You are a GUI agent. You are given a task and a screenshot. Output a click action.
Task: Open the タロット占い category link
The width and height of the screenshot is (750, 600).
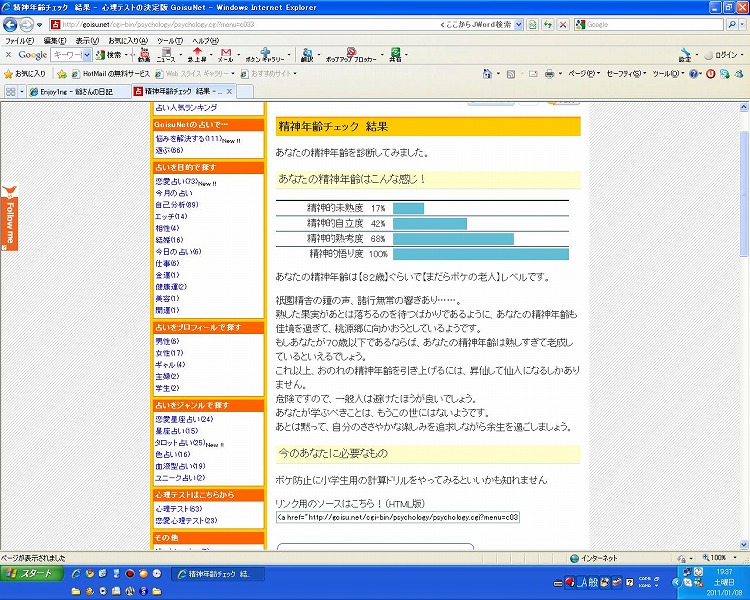click(179, 443)
